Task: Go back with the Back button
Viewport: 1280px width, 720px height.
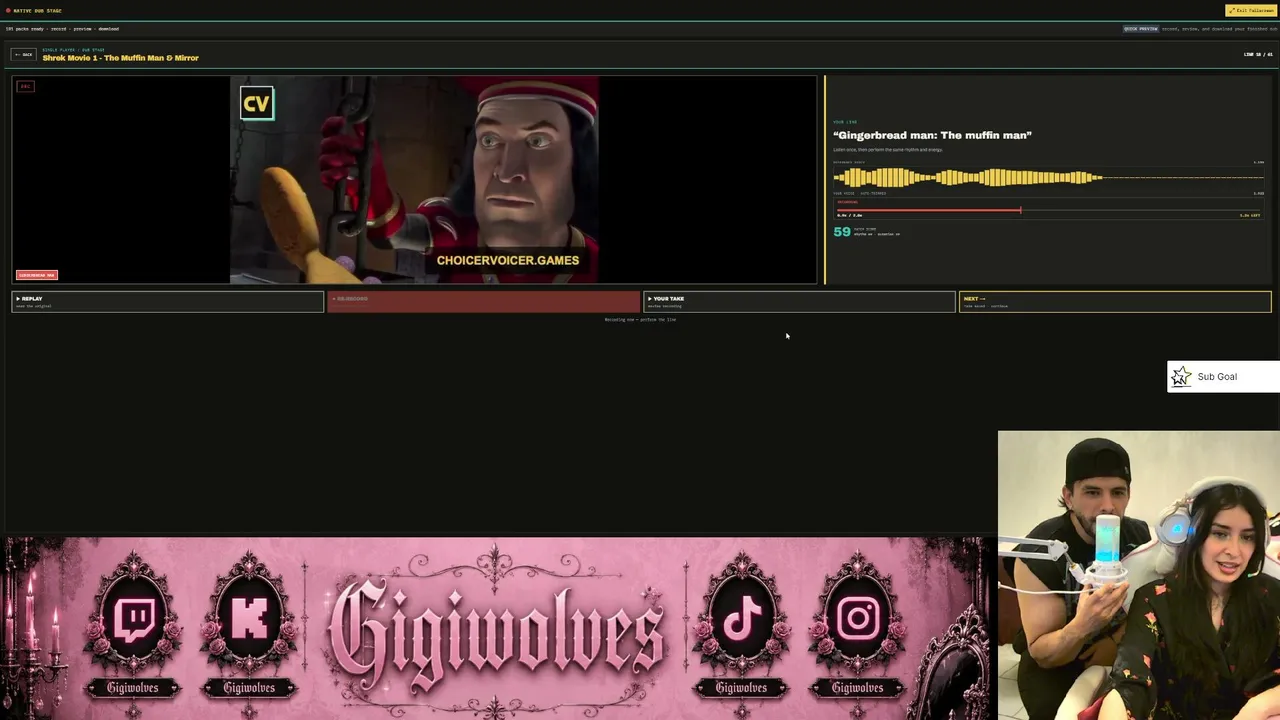Action: click(x=24, y=54)
